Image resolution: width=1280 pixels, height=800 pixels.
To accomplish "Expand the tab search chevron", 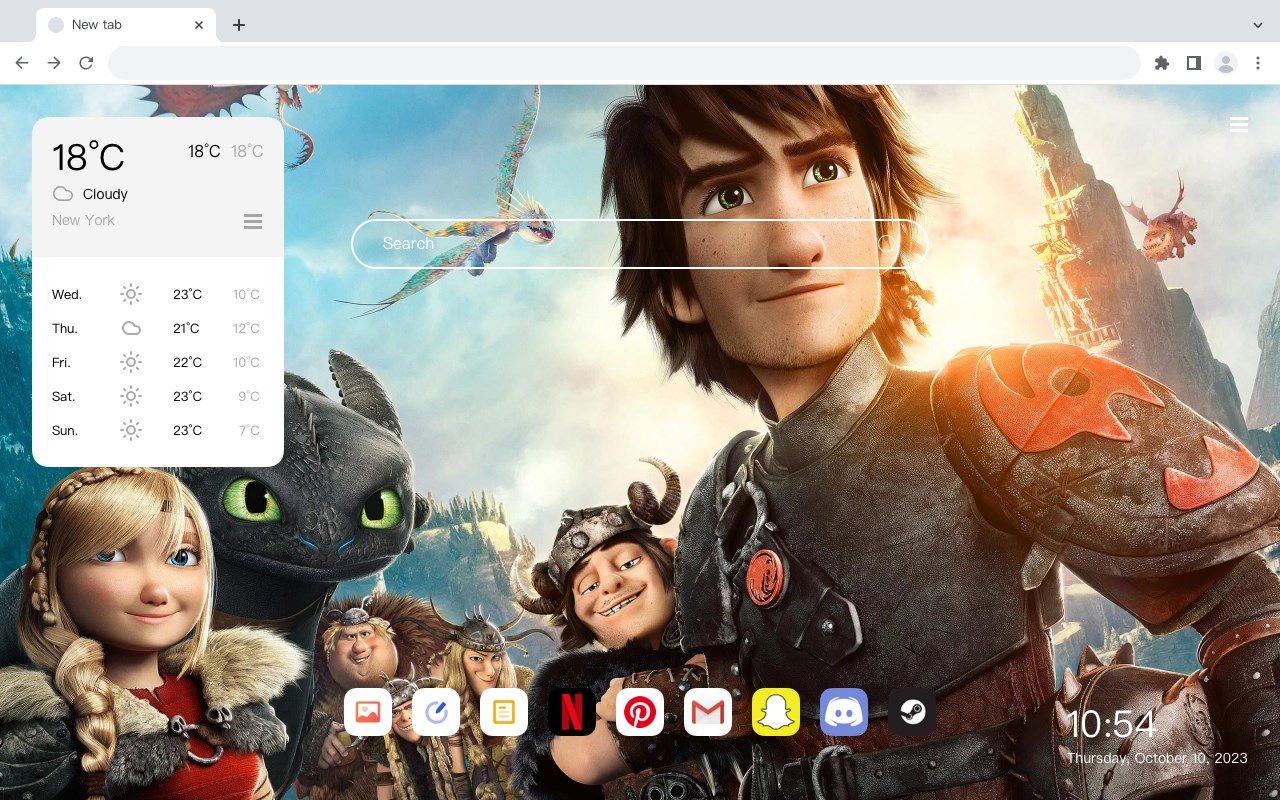I will (1258, 25).
